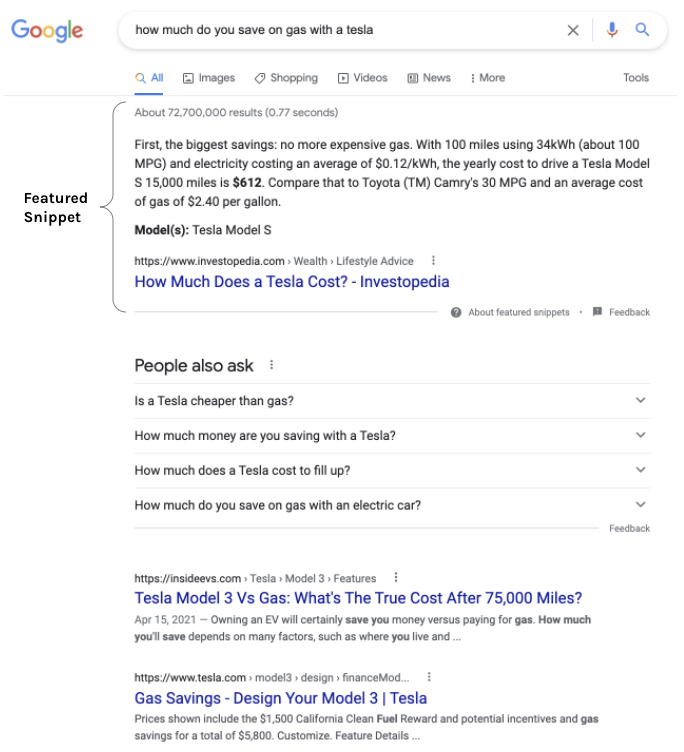Open the three-dot menu beside the insideevs.com URL
684x752 pixels.
[396, 577]
